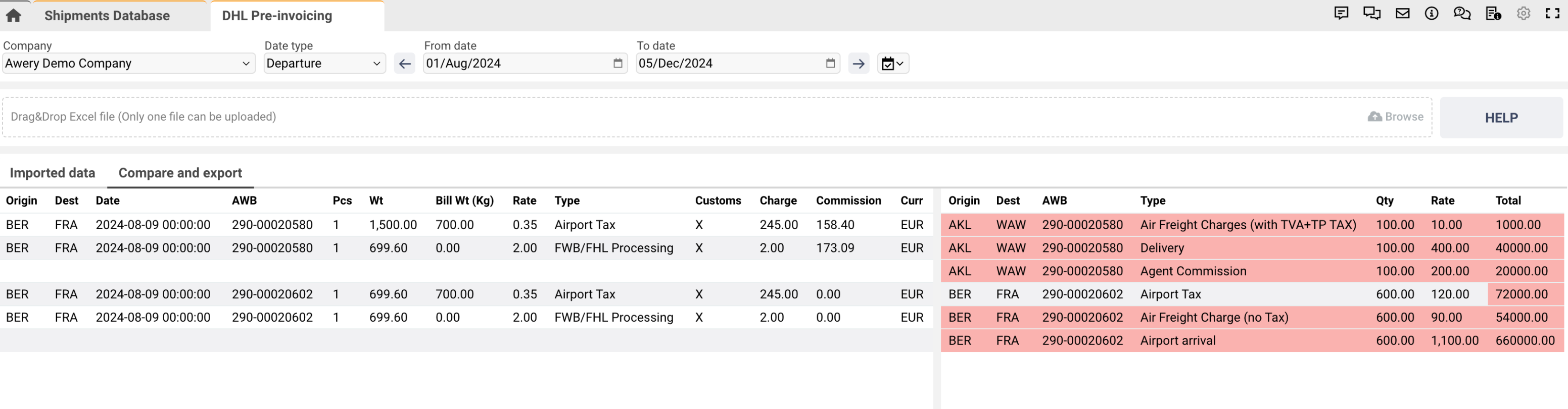This screenshot has width=1568, height=409.
Task: Select the Compare and export tab
Action: (180, 173)
